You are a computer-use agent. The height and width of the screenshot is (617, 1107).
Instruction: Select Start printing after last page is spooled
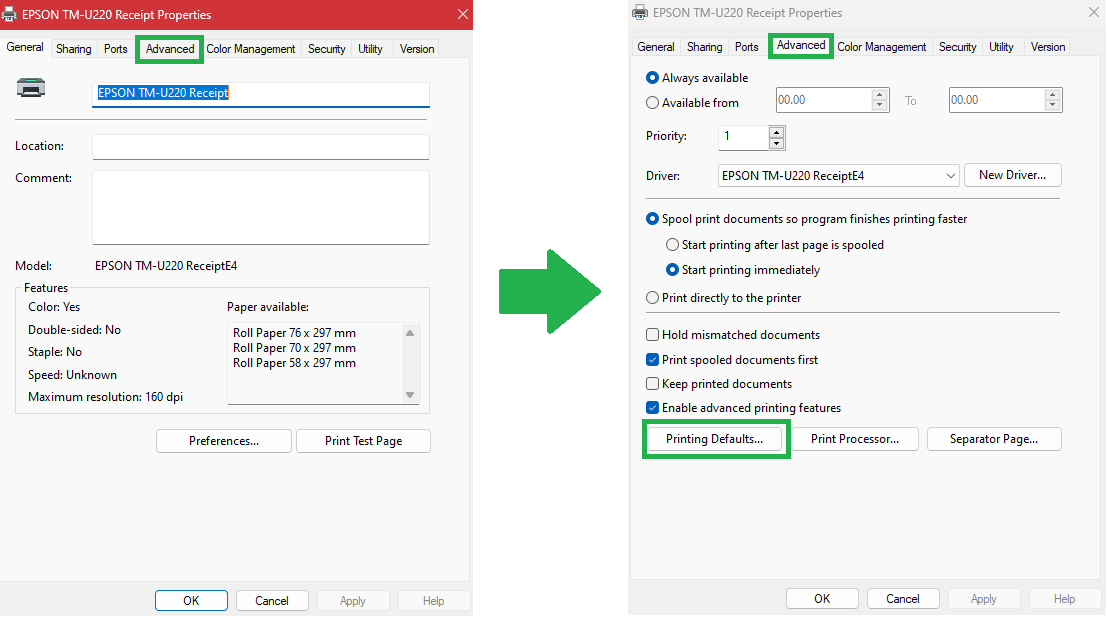point(672,245)
